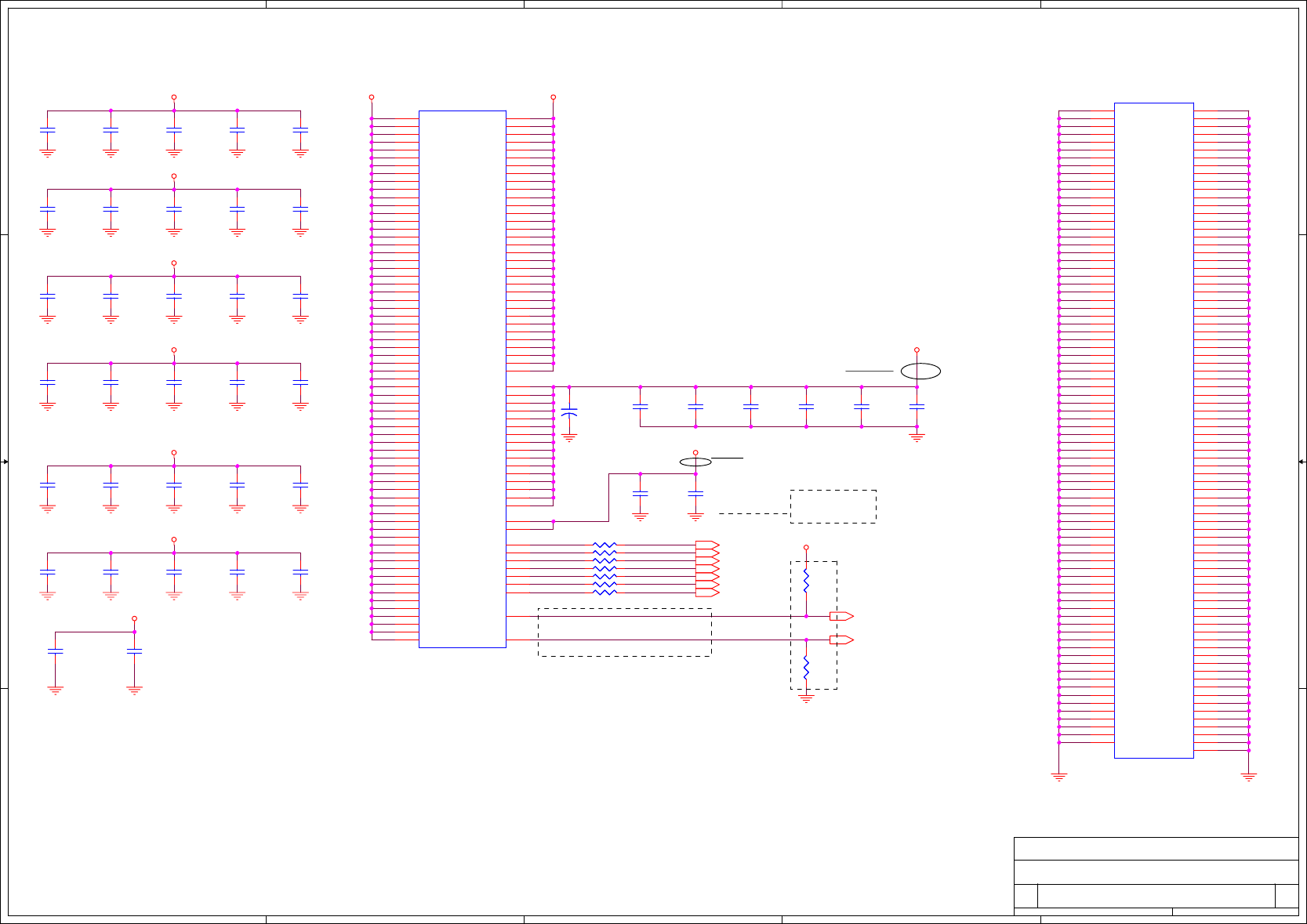This screenshot has width=1307, height=924.
Task: Click the left border center arrow marker
Action: pos(5,462)
